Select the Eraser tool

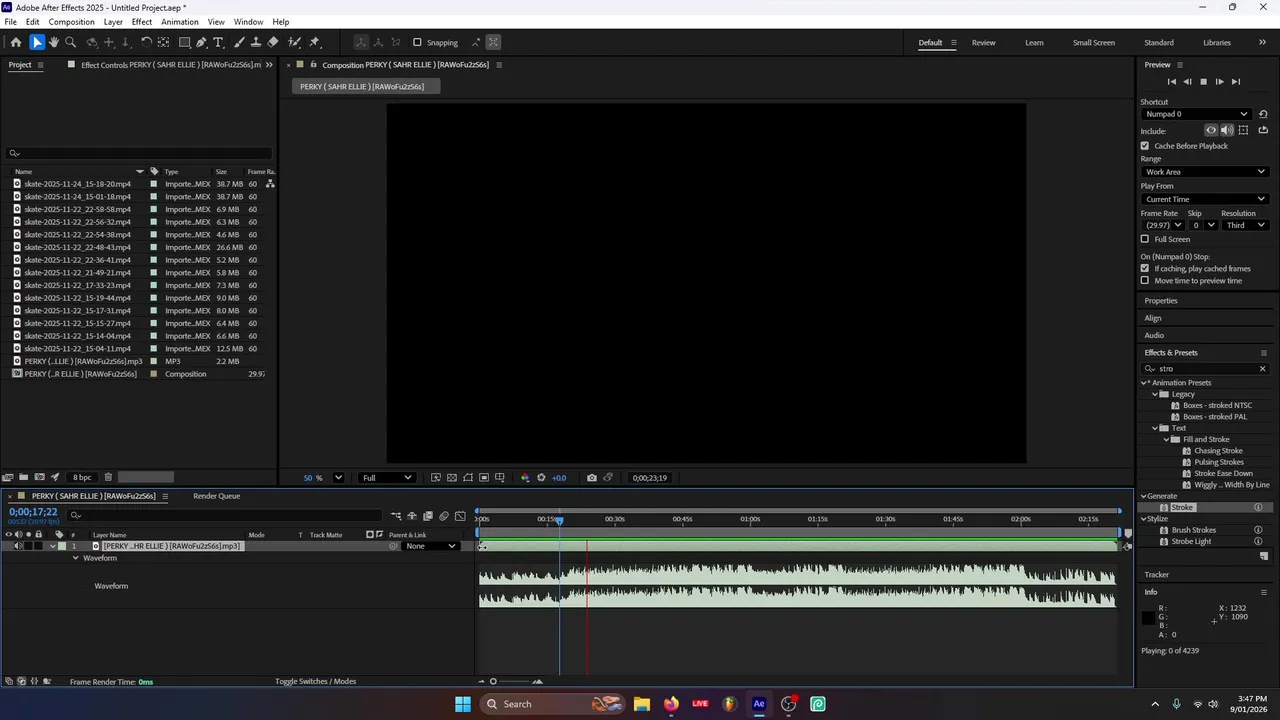[273, 42]
